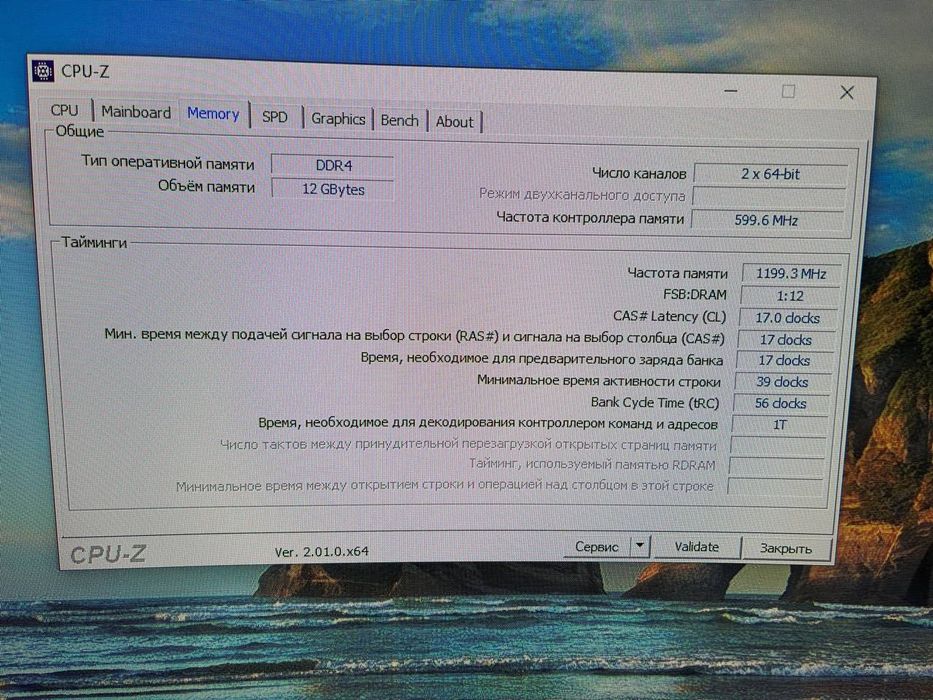Image resolution: width=933 pixels, height=700 pixels.
Task: Click the 39 clocks value
Action: [x=782, y=382]
